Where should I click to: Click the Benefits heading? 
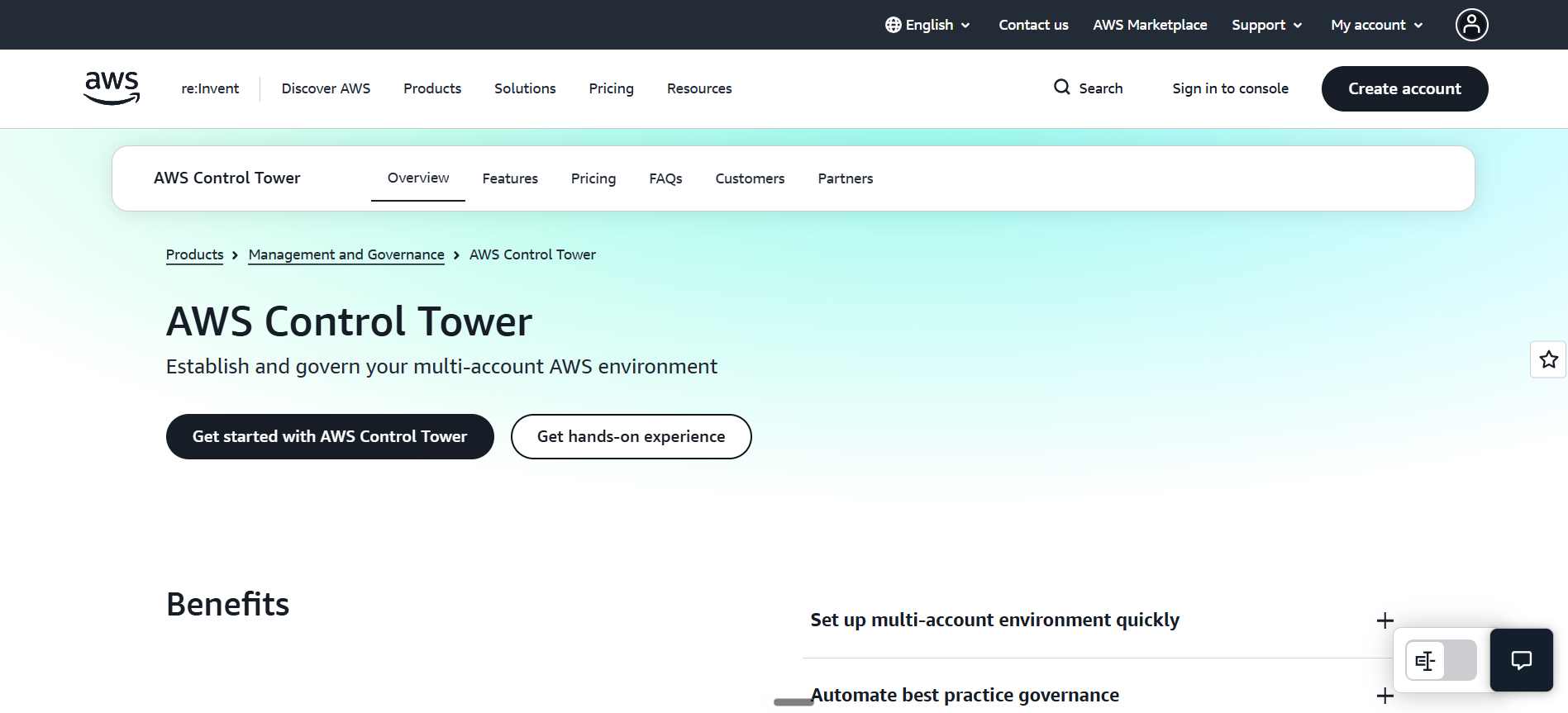pos(228,604)
